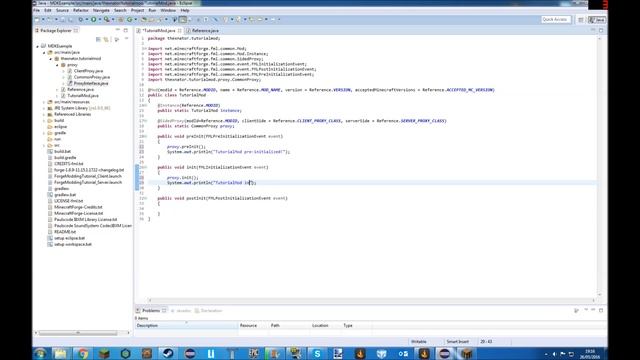The height and width of the screenshot is (360, 640).
Task: Open the Run menu
Action: coord(152,10)
